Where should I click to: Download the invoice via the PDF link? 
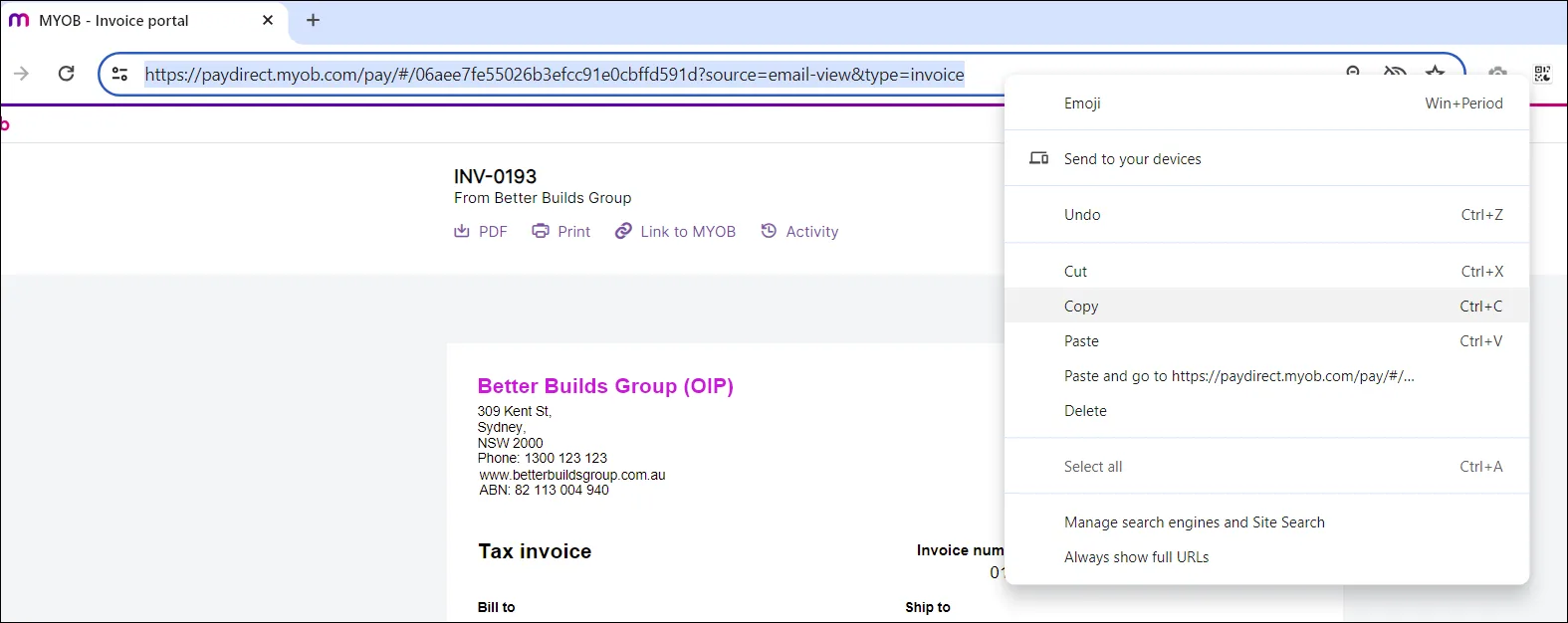pos(493,232)
